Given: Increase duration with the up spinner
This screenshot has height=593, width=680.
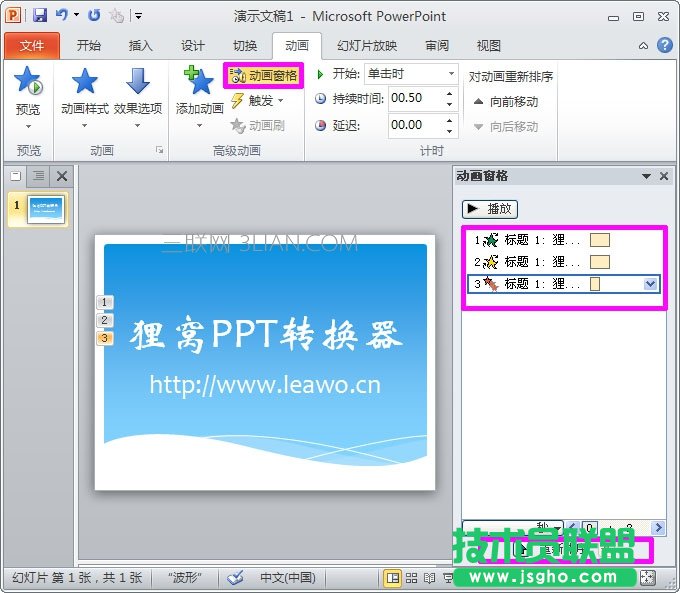Looking at the screenshot, I should [x=450, y=93].
